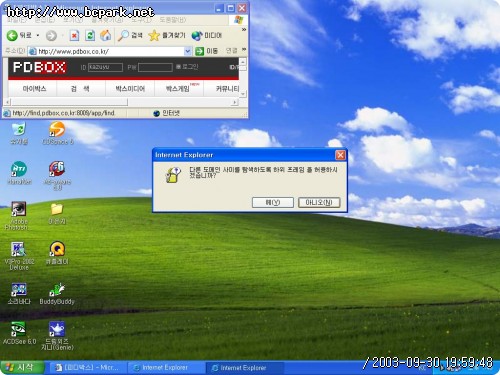This screenshot has width=500, height=375.
Task: Click the vertical scrollbar down arrow in browser
Action: pyautogui.click(x=243, y=94)
